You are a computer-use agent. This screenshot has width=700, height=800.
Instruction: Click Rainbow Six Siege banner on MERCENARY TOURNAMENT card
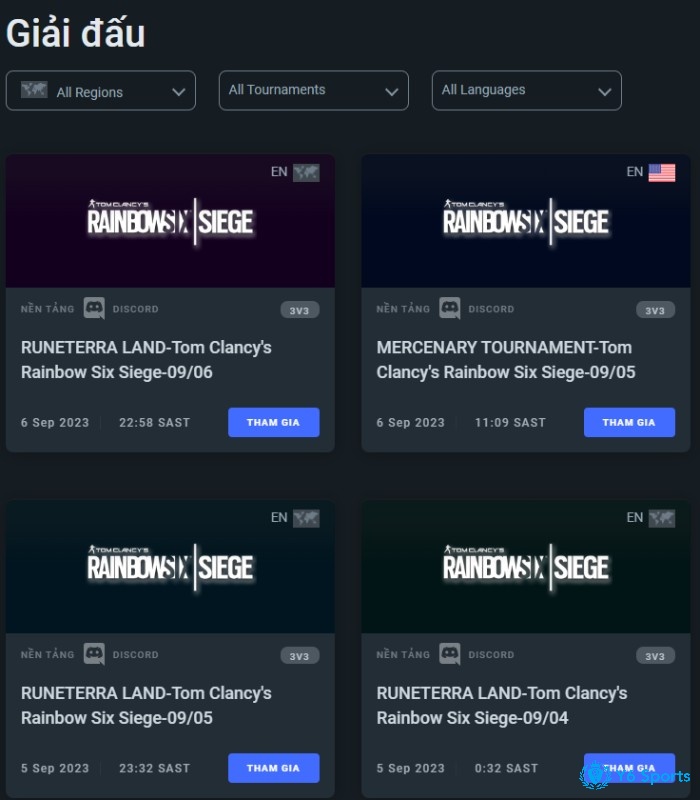pos(526,221)
